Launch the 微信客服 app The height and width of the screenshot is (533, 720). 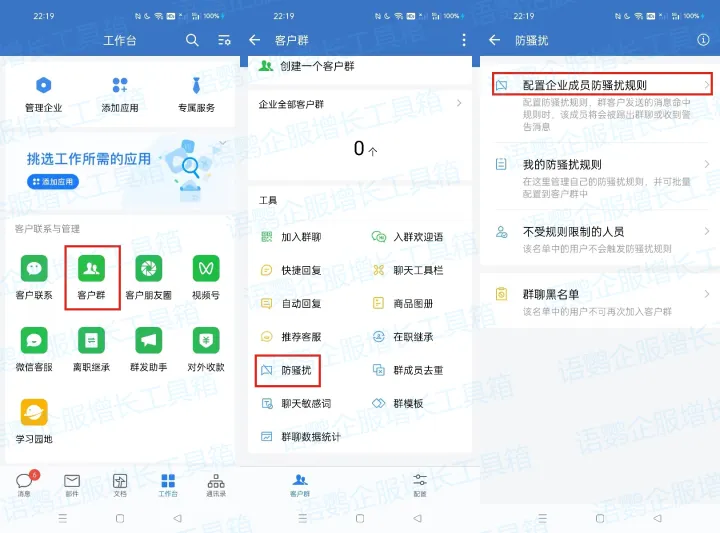(x=34, y=341)
